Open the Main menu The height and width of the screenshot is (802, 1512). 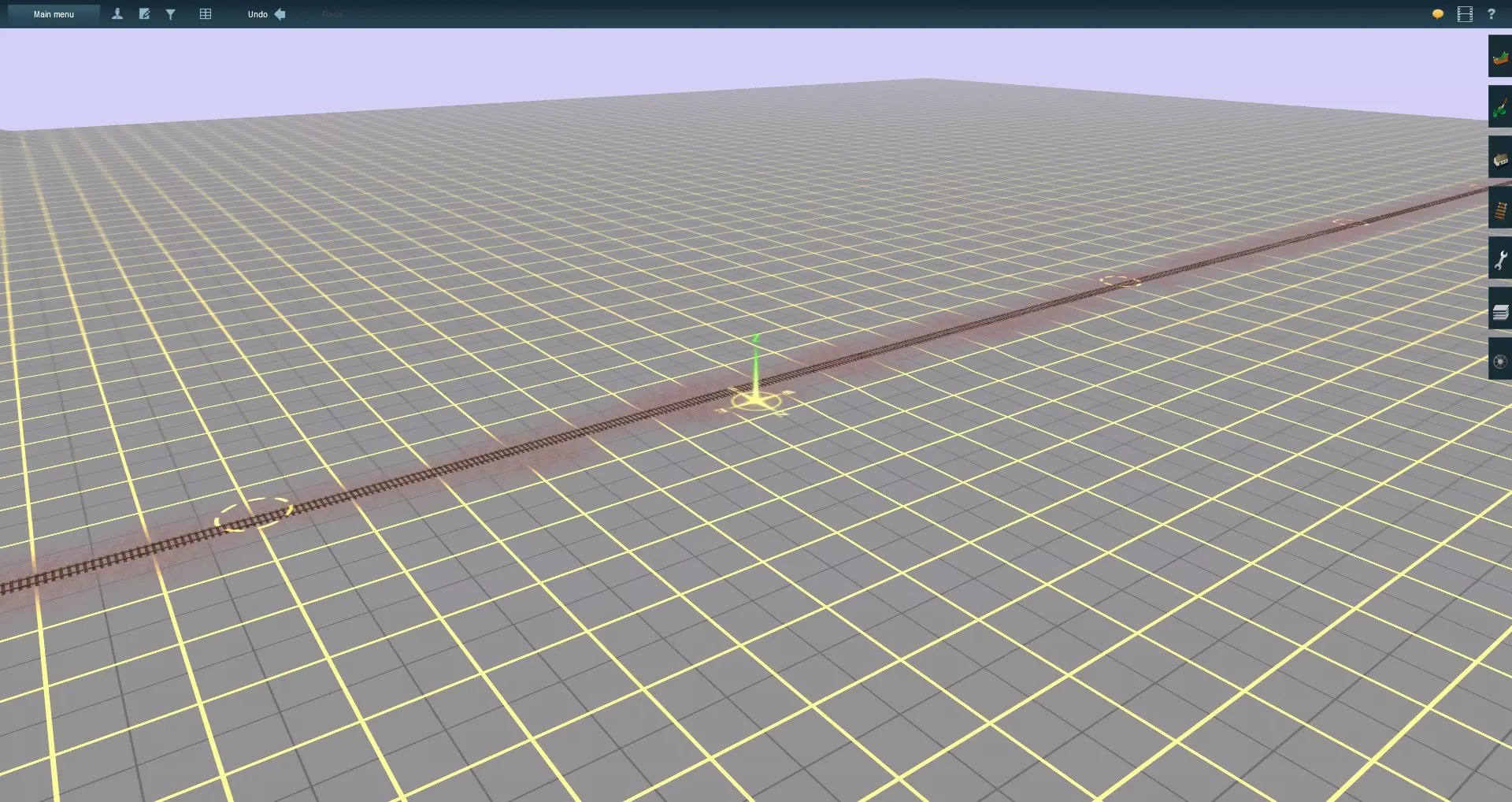(x=54, y=14)
